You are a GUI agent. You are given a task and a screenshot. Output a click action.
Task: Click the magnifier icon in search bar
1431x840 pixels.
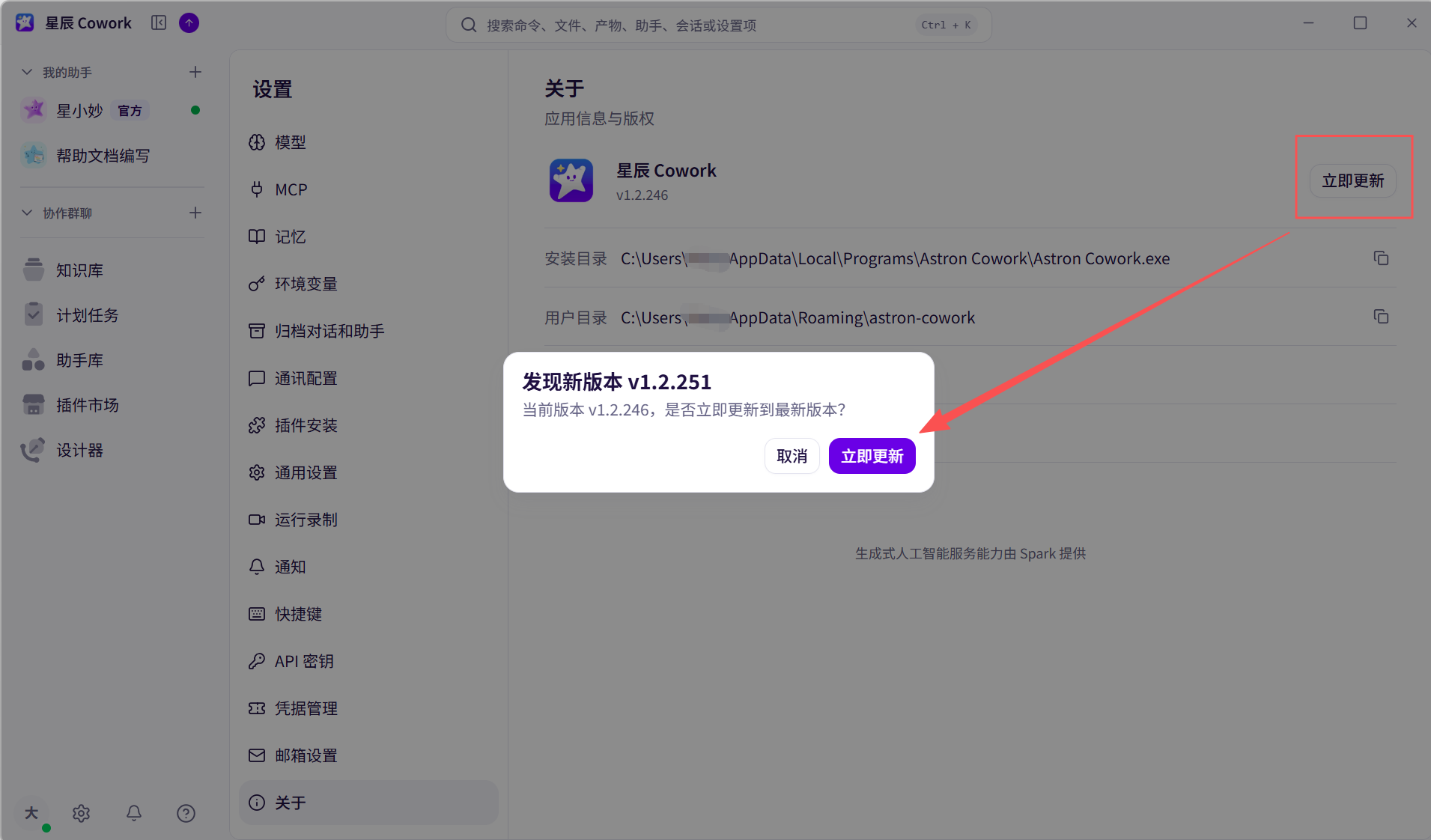coord(469,25)
